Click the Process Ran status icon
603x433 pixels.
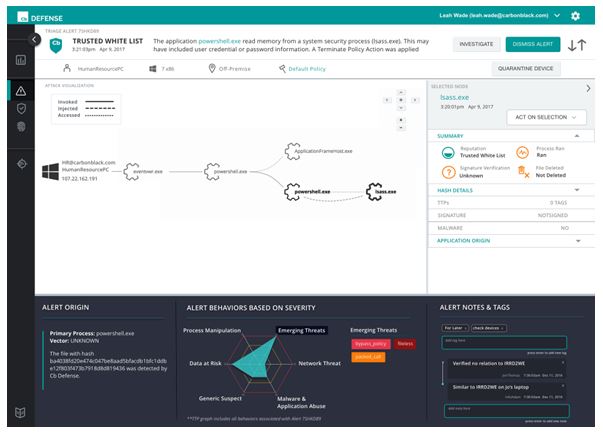(522, 152)
